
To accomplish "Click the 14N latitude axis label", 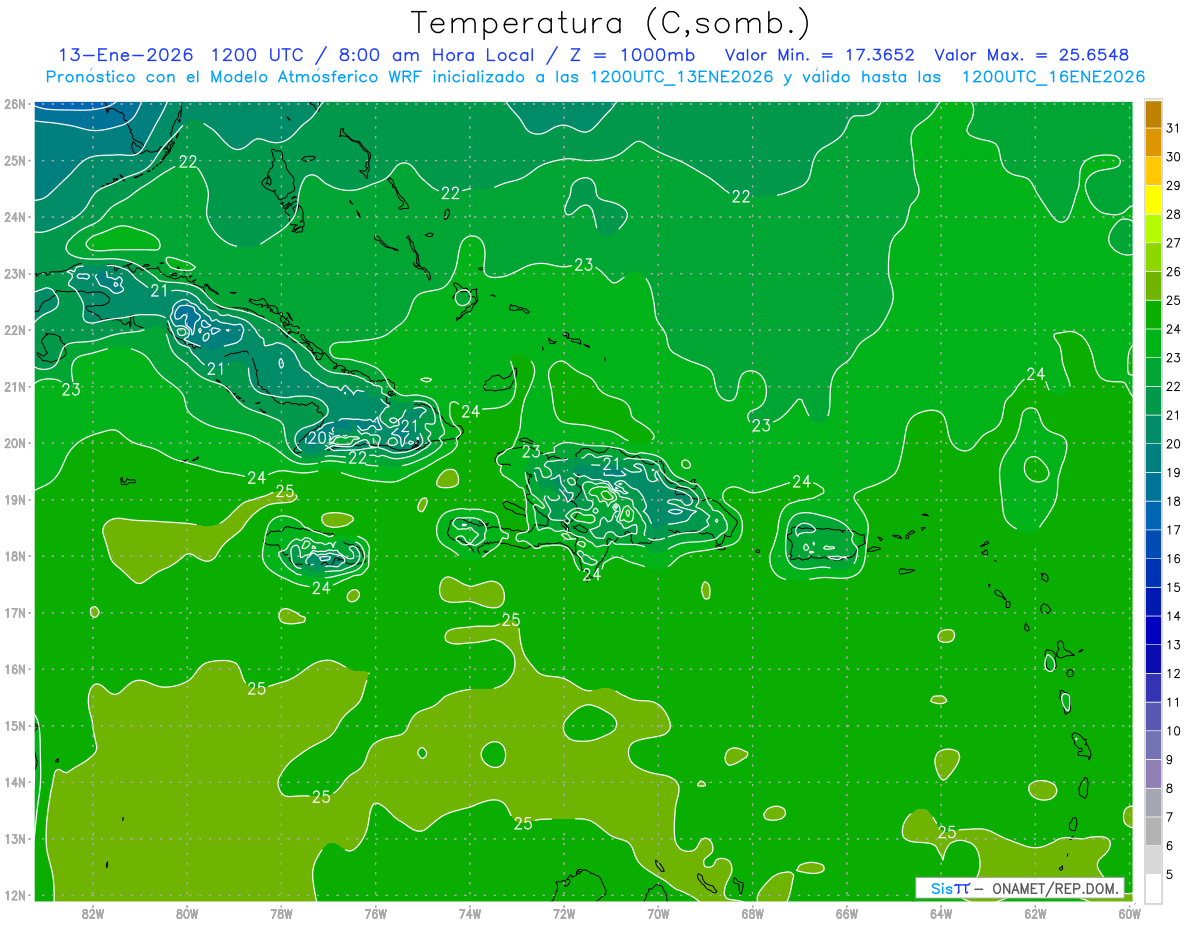I will (14, 782).
